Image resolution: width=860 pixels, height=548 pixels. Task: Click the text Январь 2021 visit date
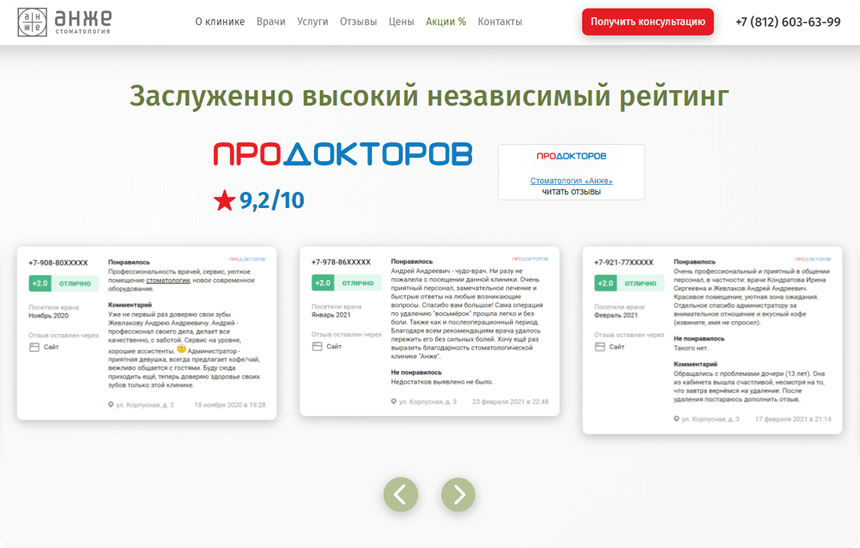tap(331, 315)
